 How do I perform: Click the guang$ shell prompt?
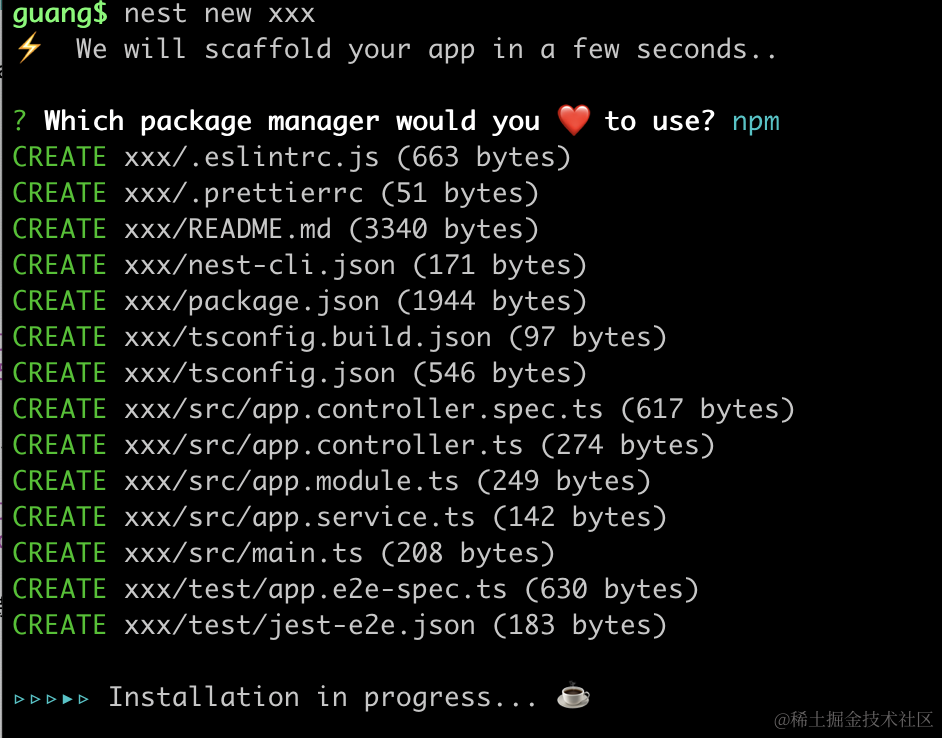click(60, 14)
